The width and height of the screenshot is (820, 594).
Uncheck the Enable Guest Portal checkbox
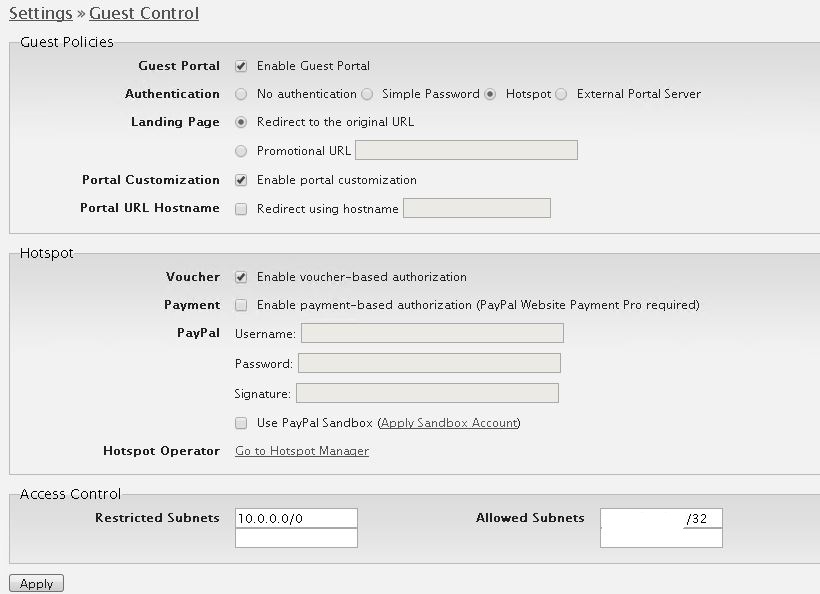(x=241, y=66)
